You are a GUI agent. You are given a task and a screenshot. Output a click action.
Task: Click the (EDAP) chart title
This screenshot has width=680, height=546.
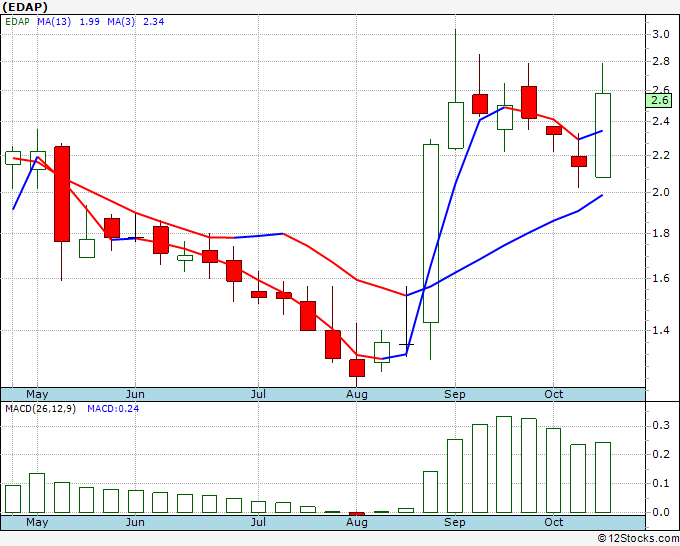pyautogui.click(x=25, y=7)
